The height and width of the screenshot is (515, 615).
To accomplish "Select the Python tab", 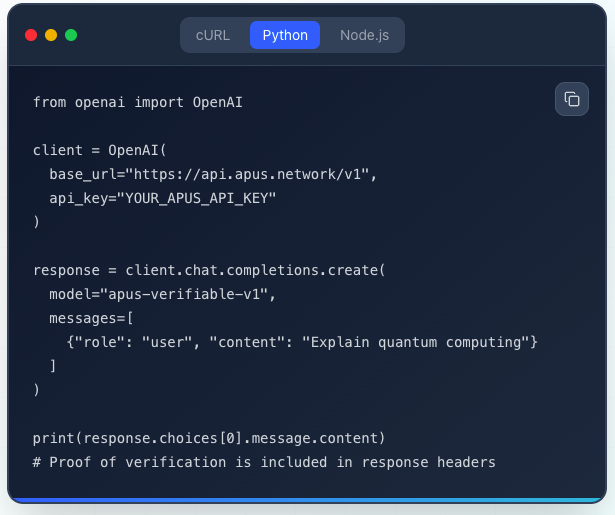I will pos(285,35).
